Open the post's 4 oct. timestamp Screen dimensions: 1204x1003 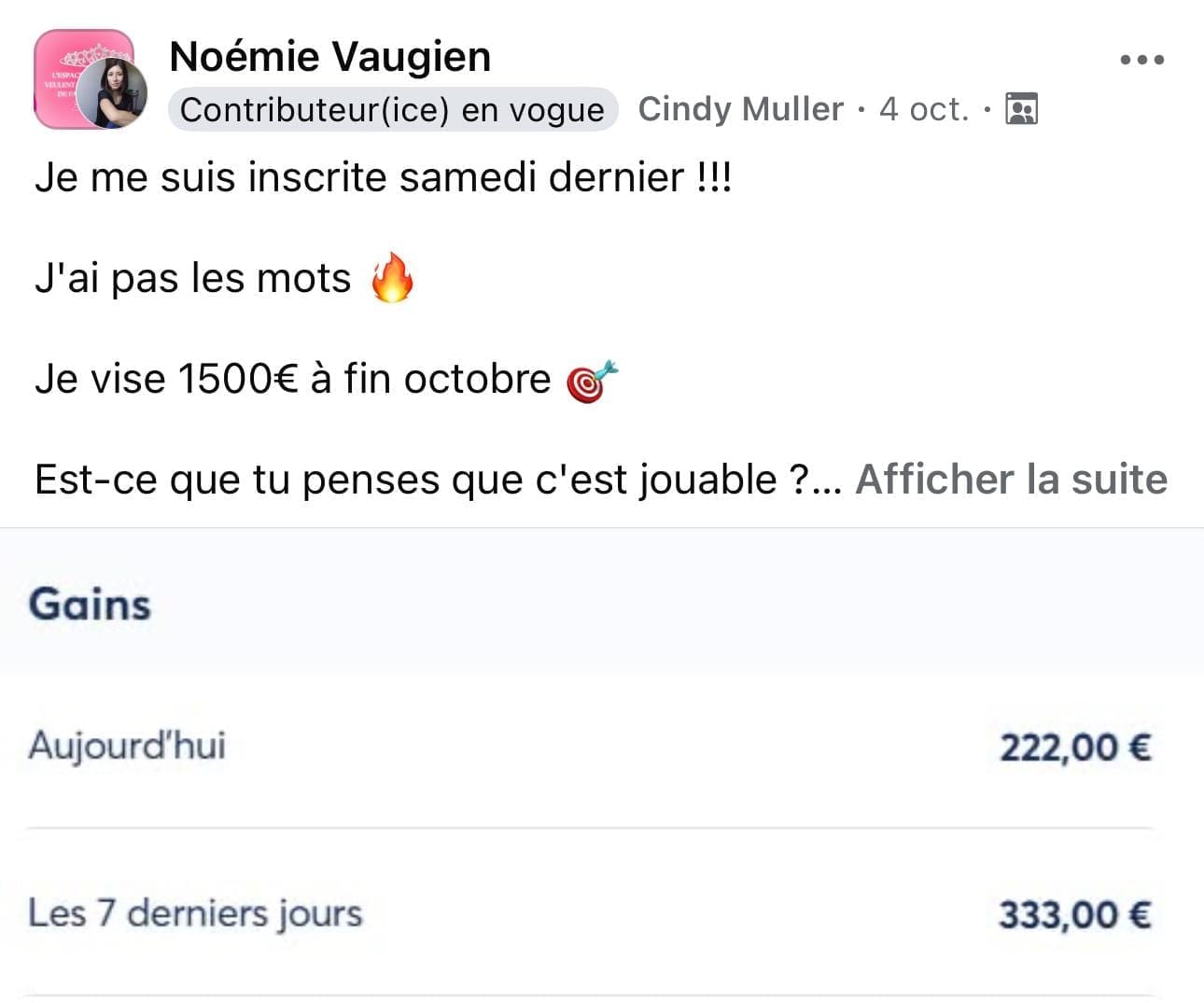tap(923, 109)
